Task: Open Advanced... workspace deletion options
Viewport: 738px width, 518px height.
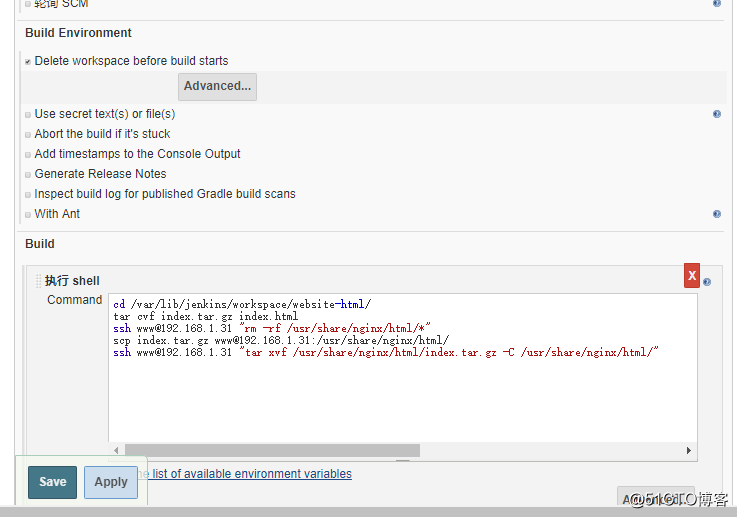Action: (x=217, y=87)
